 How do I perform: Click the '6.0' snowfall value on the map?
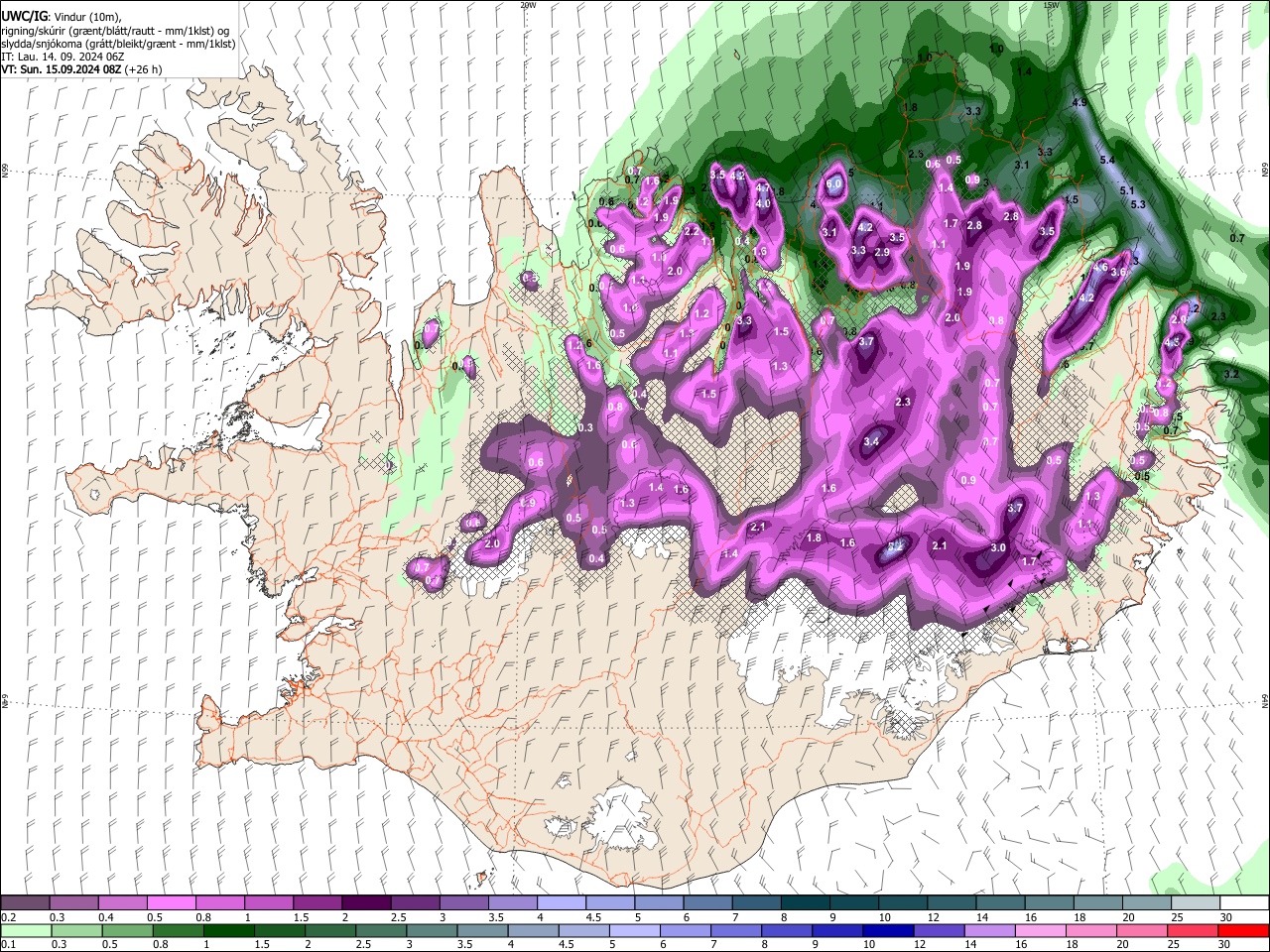point(834,183)
